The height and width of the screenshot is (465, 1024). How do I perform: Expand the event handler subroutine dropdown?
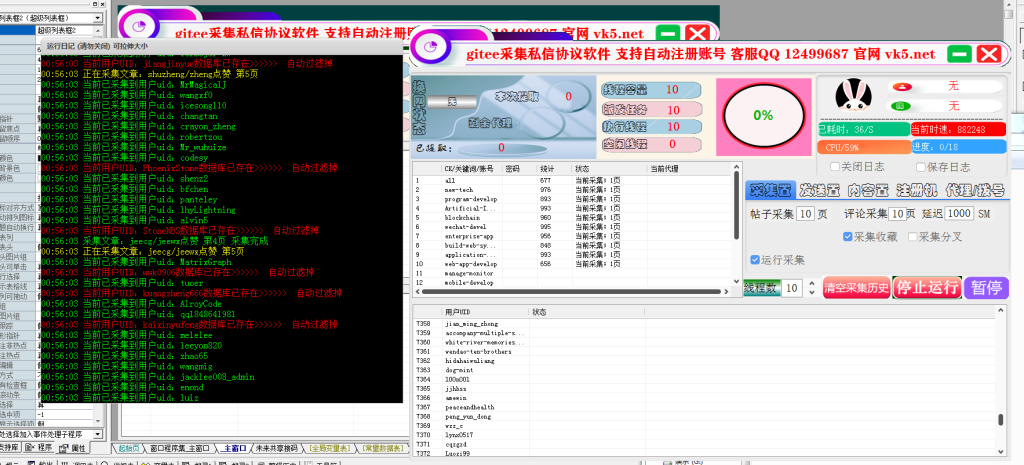click(x=96, y=435)
